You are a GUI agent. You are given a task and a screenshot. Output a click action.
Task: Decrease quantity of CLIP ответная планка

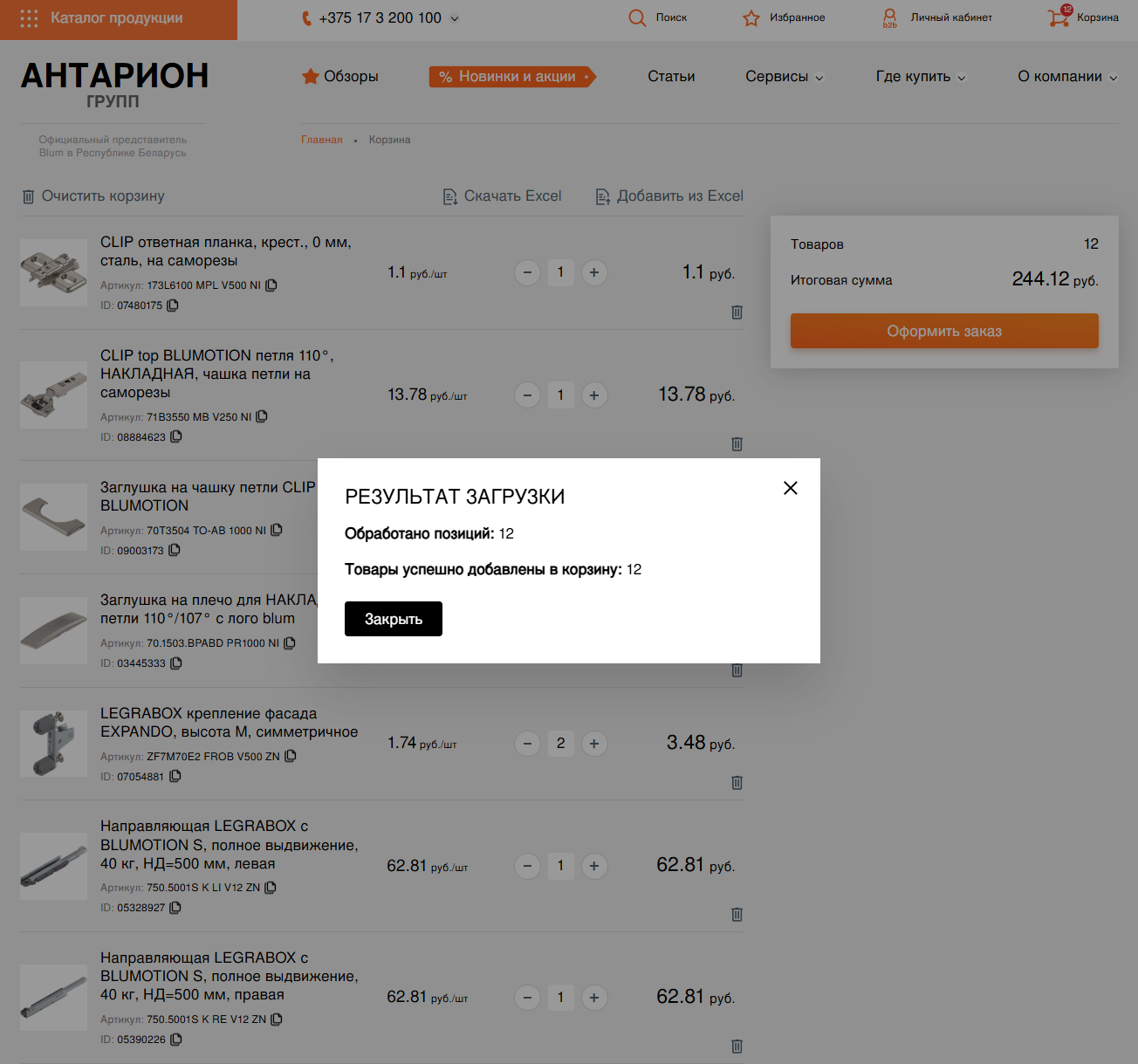527,272
